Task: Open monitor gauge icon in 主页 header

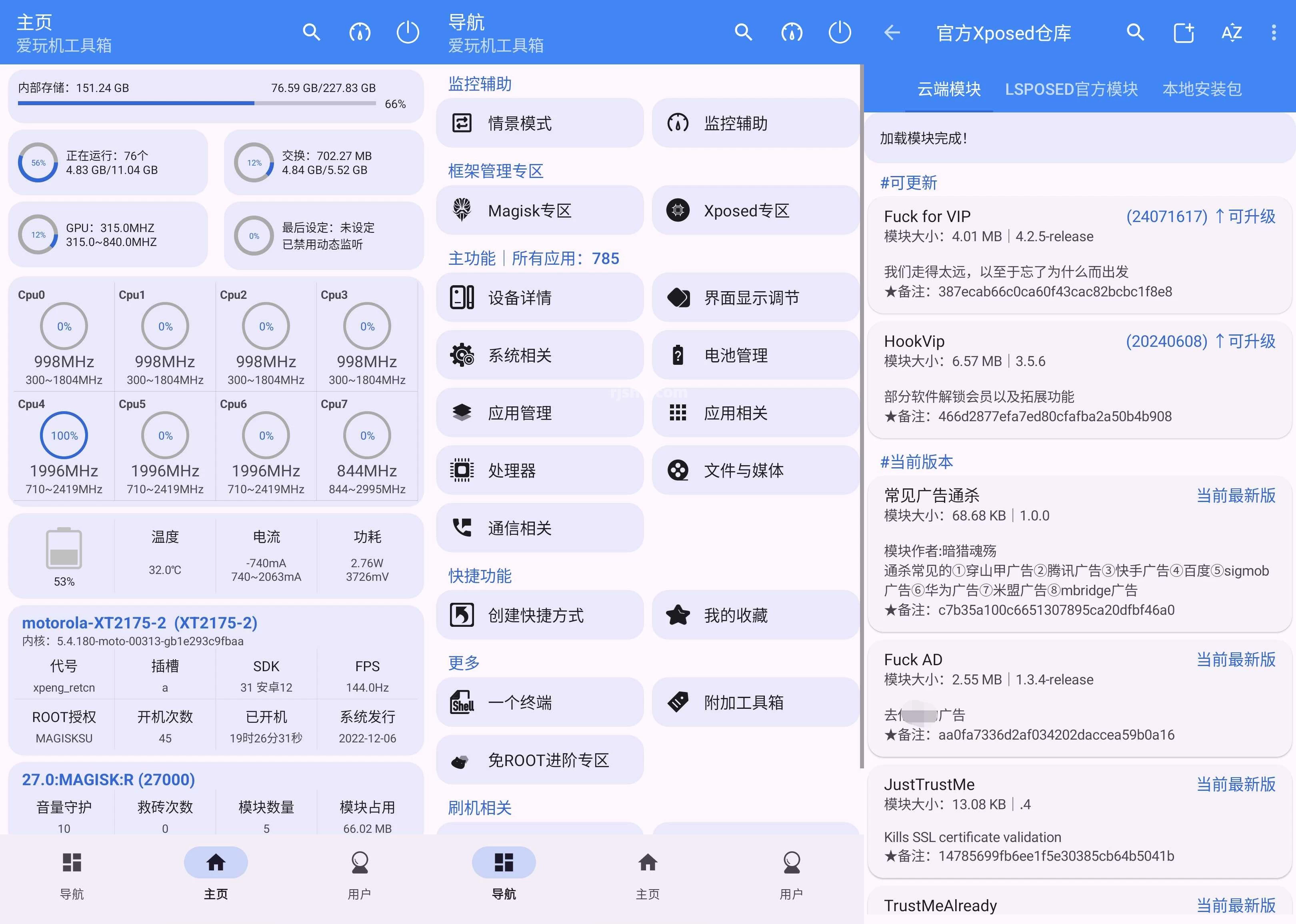Action: pos(360,32)
